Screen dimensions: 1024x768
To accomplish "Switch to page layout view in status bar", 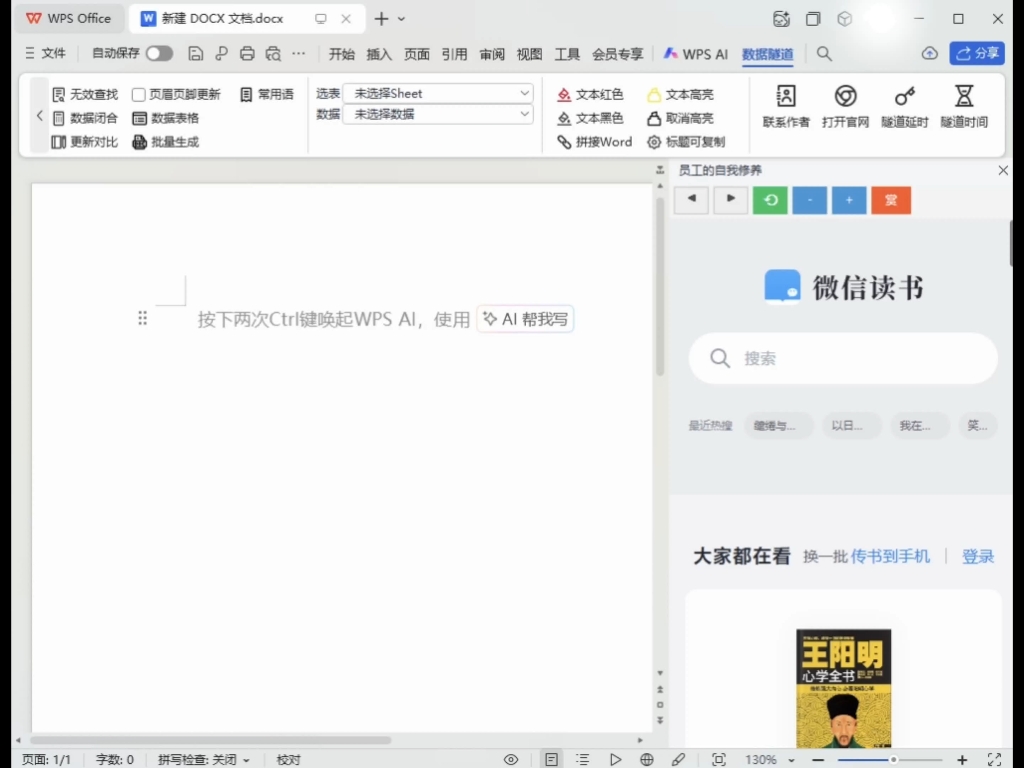I will [x=551, y=759].
